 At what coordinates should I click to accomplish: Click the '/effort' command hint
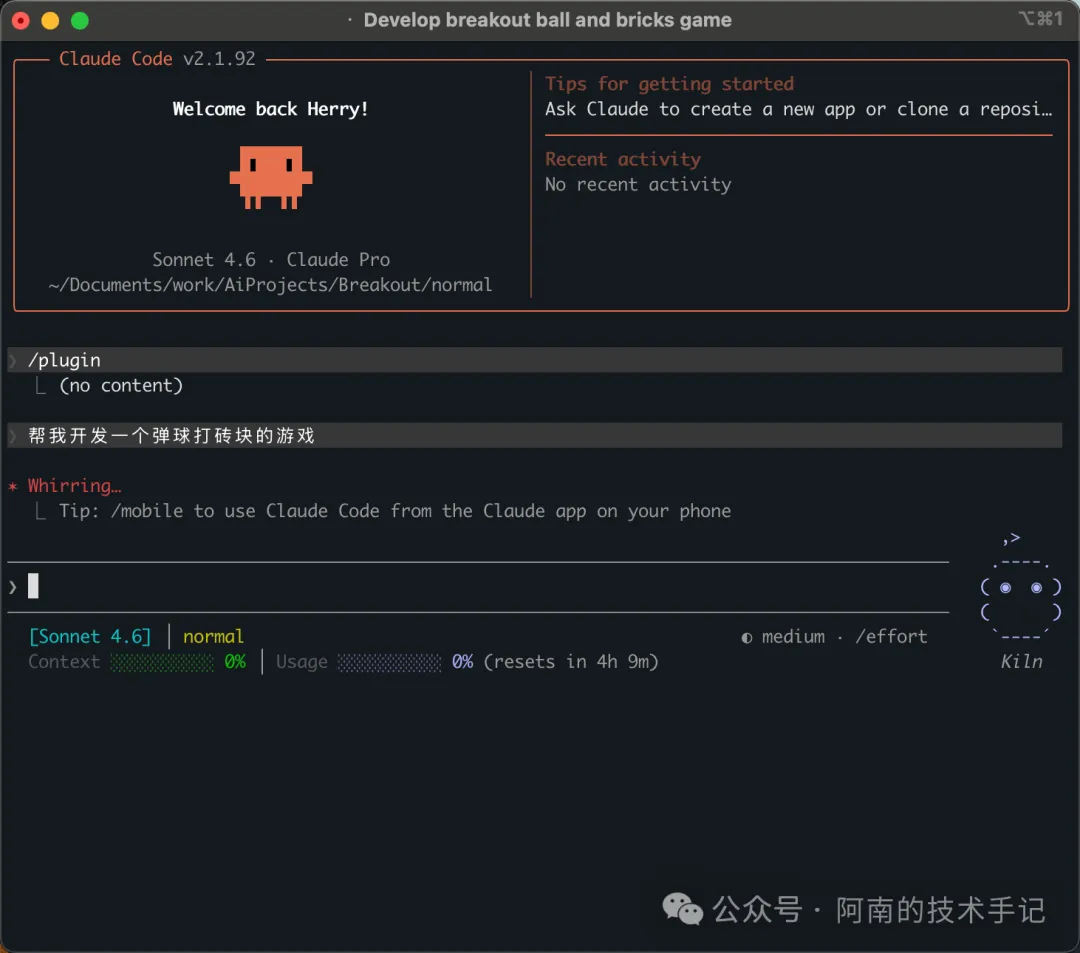(891, 636)
